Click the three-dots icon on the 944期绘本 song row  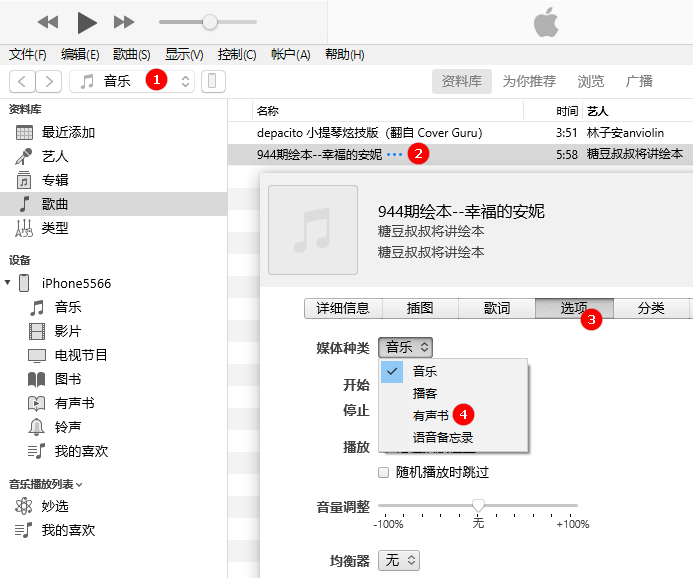coord(394,154)
